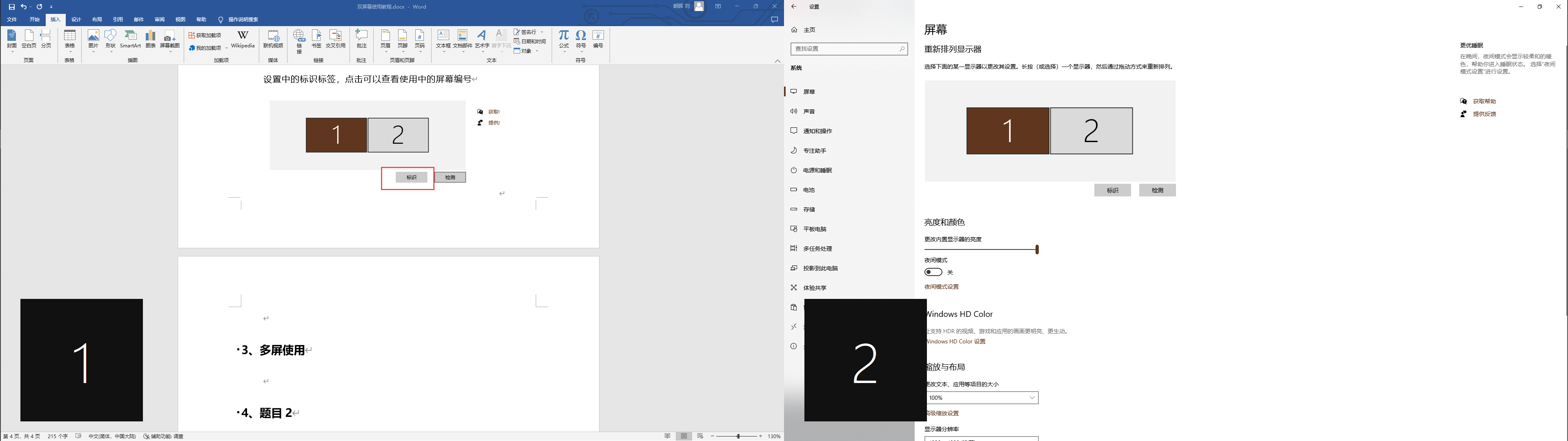Insert a page break (分页)
The height and width of the screenshot is (441, 1568).
[x=46, y=40]
